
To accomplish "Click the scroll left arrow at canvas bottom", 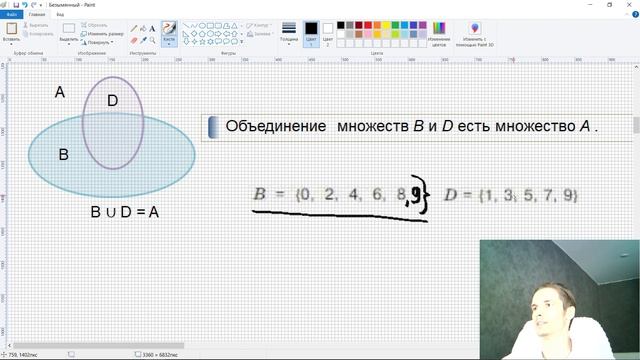I will pos(9,345).
